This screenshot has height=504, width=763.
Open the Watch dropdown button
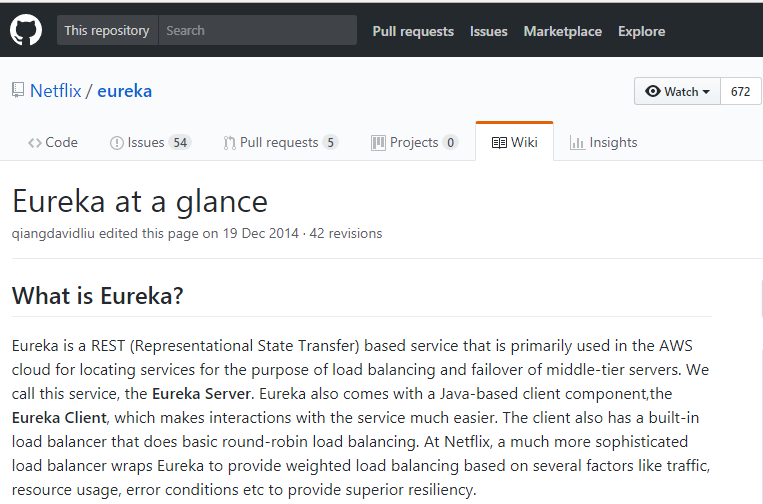point(677,91)
